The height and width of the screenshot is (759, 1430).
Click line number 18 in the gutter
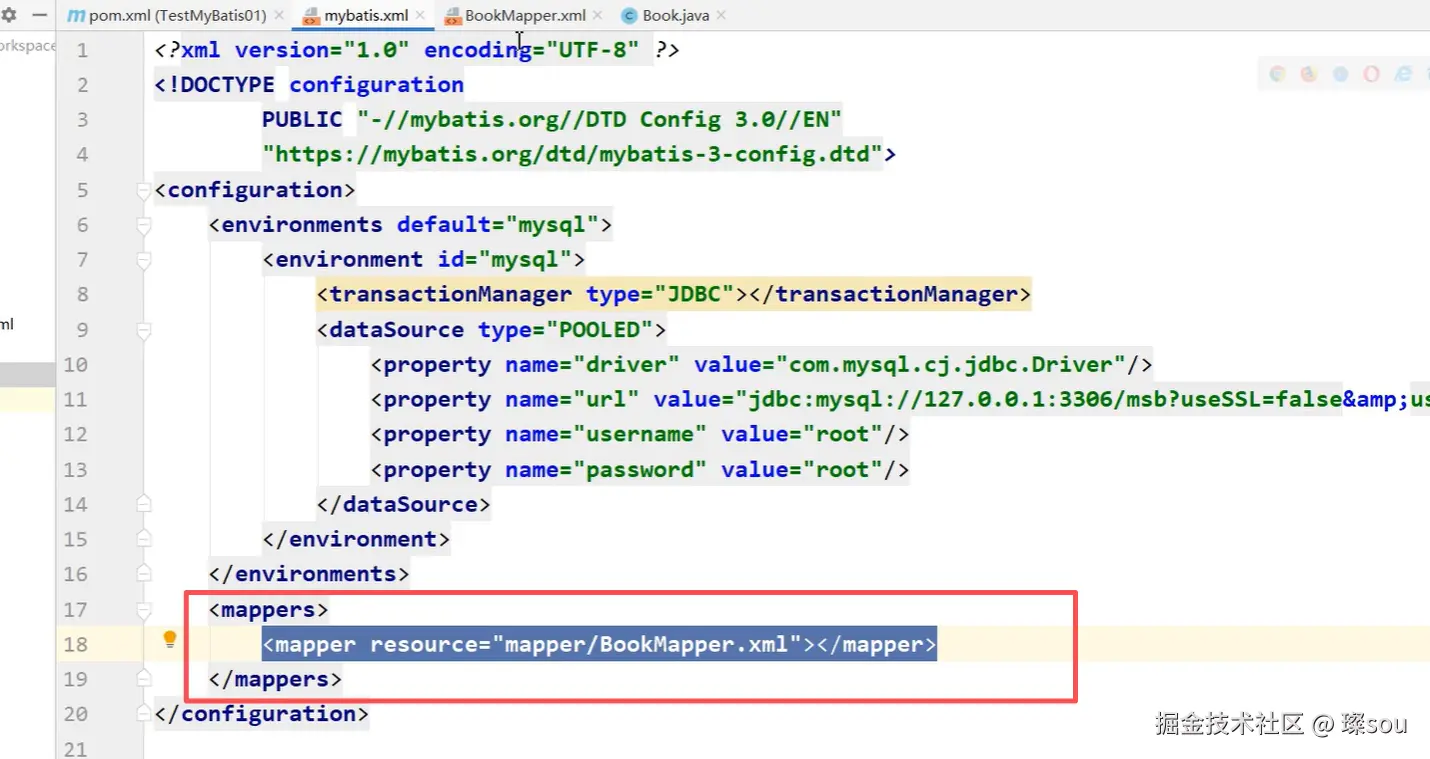point(76,644)
